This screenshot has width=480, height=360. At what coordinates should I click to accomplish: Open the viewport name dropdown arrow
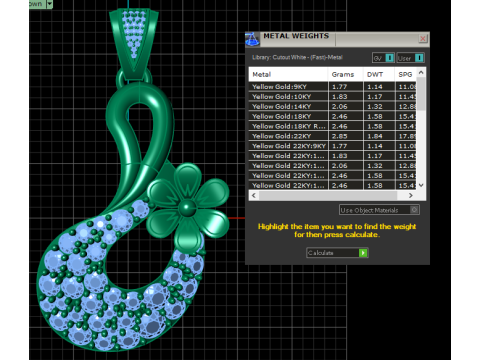click(x=49, y=4)
